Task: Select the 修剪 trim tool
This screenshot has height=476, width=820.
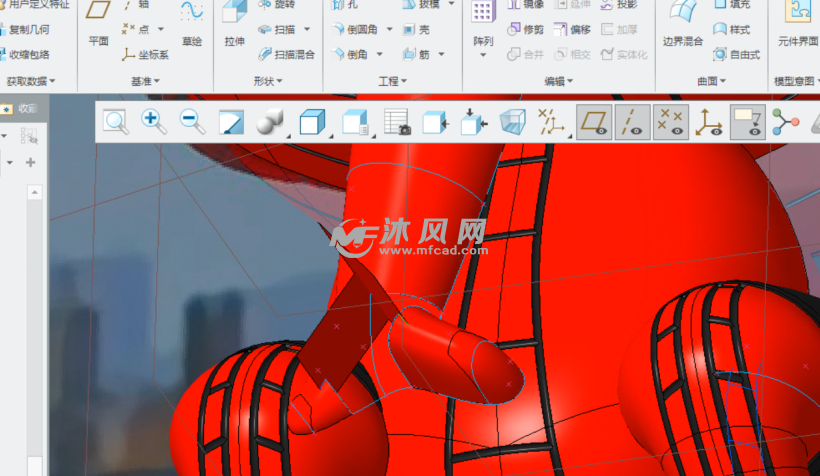Action: point(526,30)
